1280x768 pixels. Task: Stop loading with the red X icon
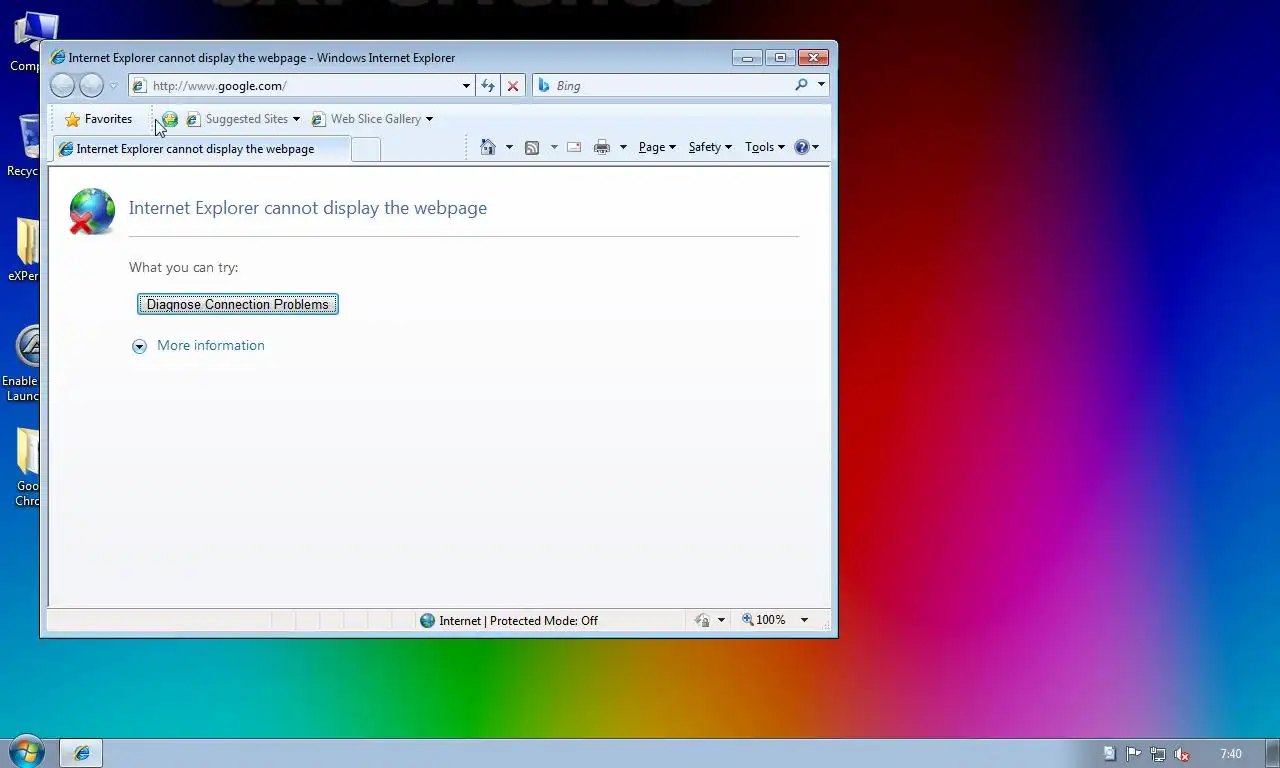click(x=513, y=86)
